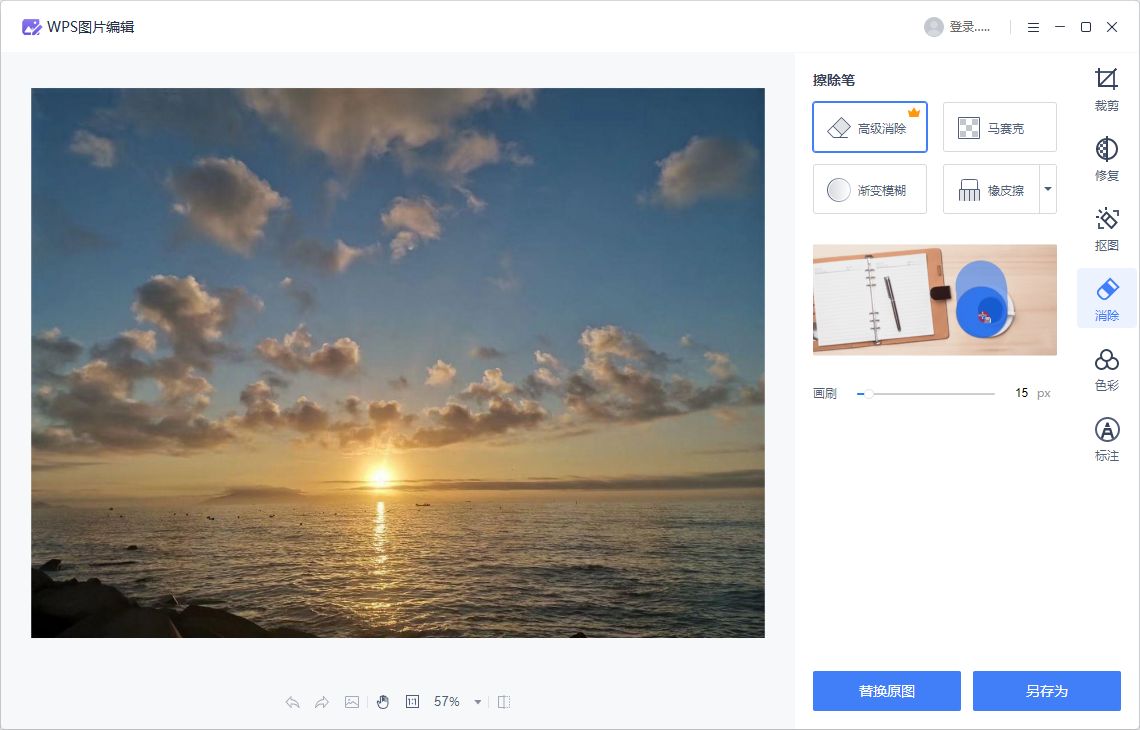Open the 标注 (annotation) tool

pyautogui.click(x=1106, y=439)
